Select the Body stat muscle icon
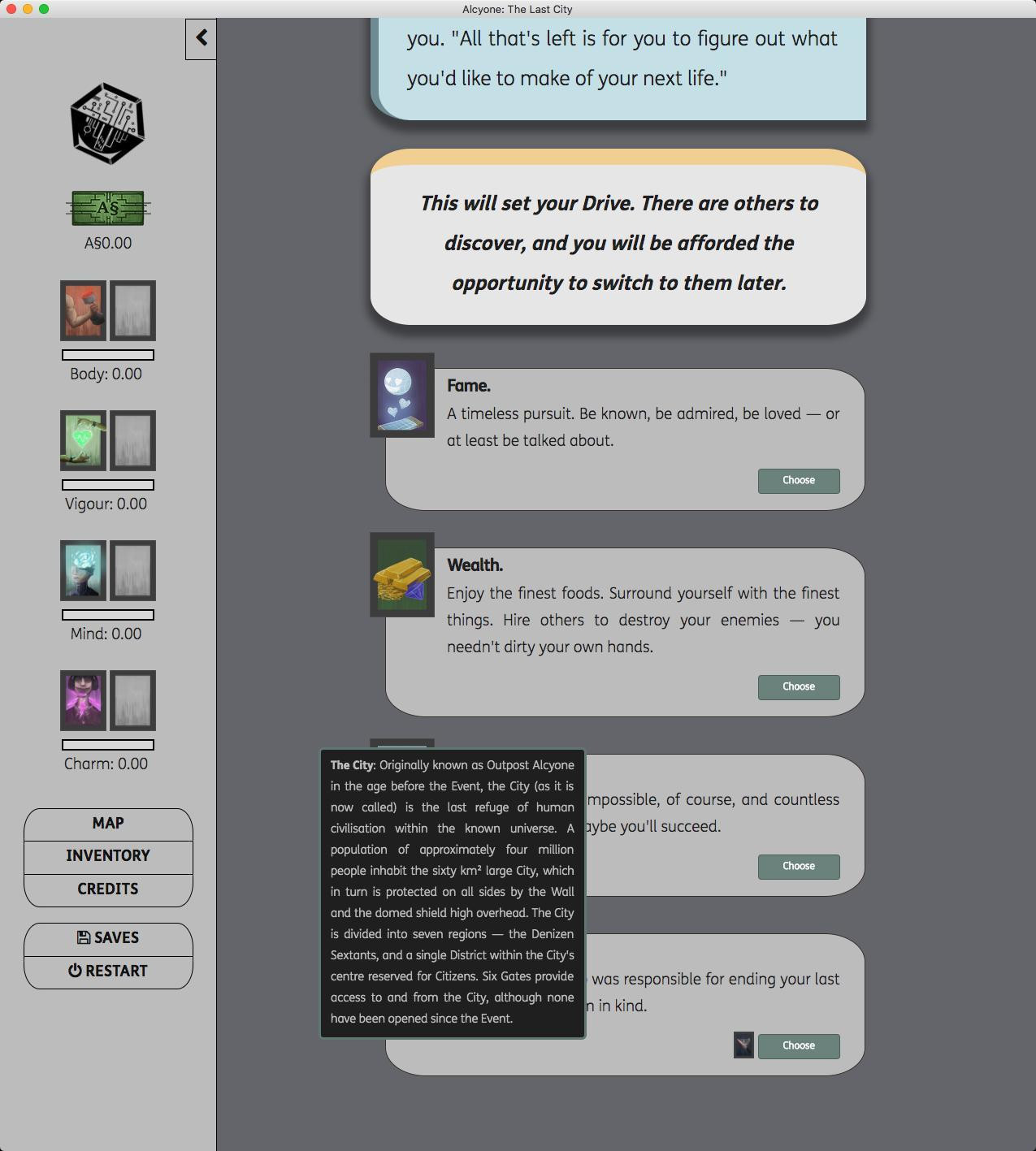 [84, 310]
